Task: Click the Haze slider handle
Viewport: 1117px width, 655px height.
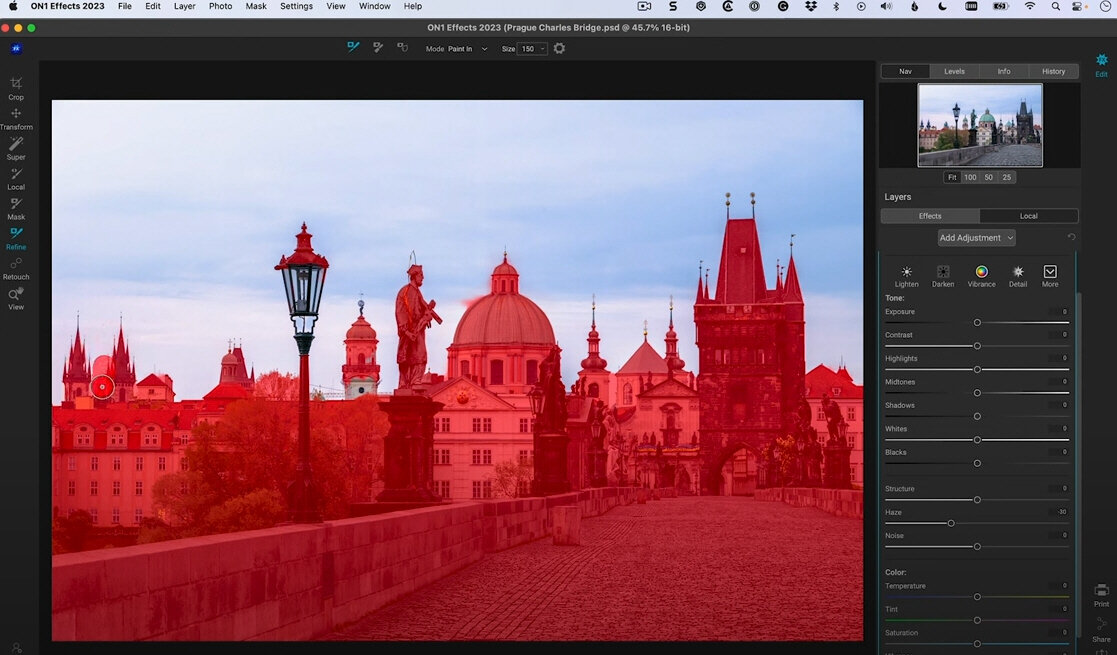Action: pyautogui.click(x=951, y=523)
